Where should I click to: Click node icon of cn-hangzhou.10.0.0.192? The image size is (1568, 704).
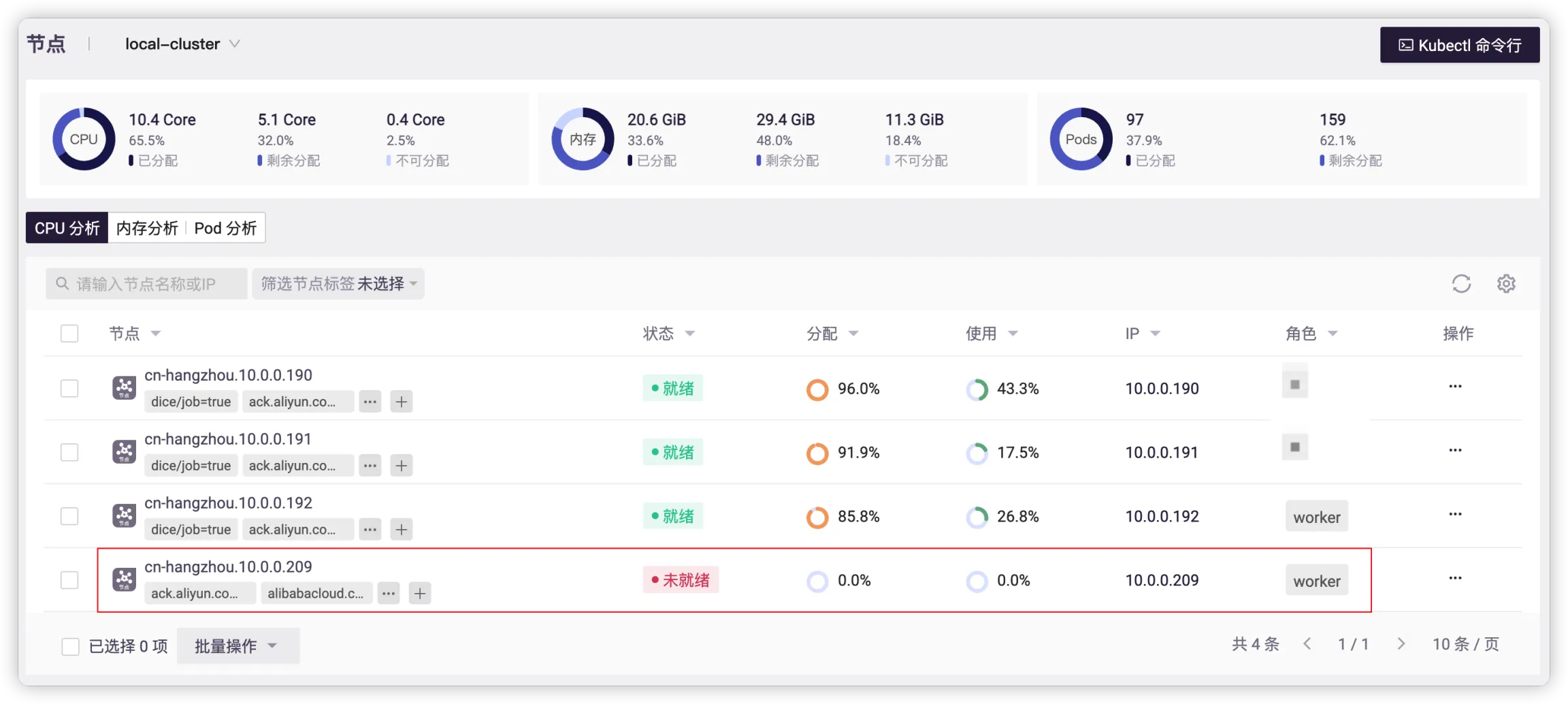tap(124, 516)
